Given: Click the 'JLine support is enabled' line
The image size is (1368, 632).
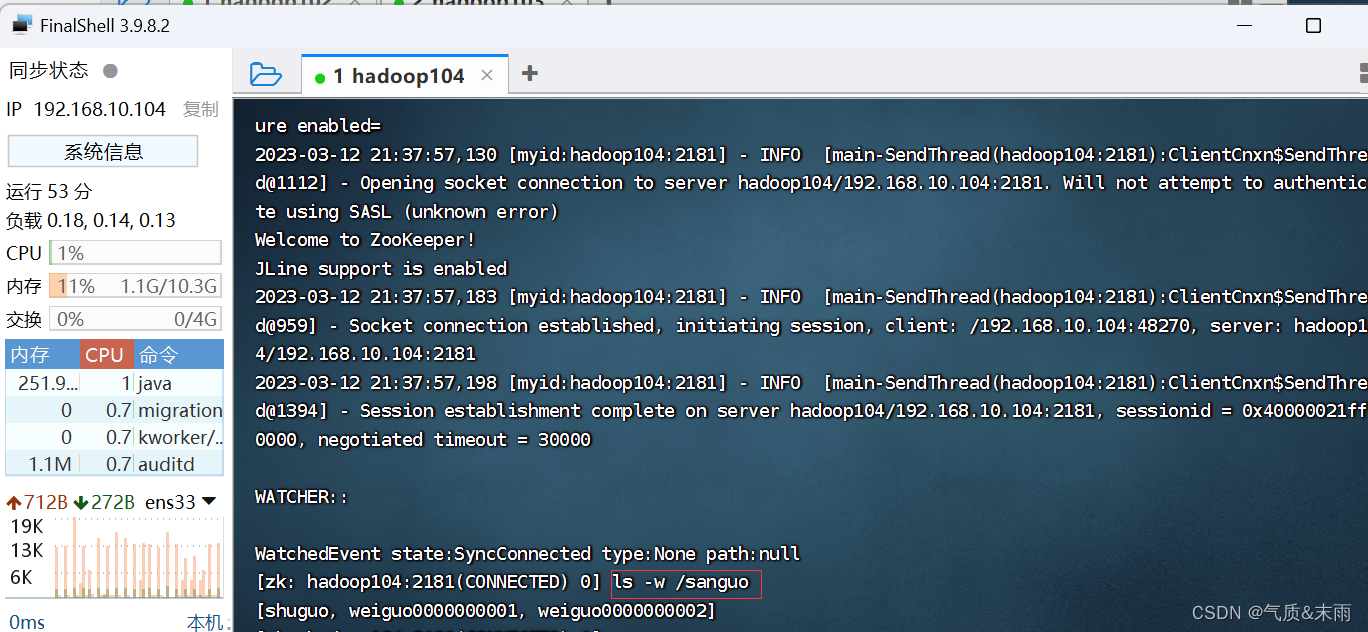Looking at the screenshot, I should 381,268.
